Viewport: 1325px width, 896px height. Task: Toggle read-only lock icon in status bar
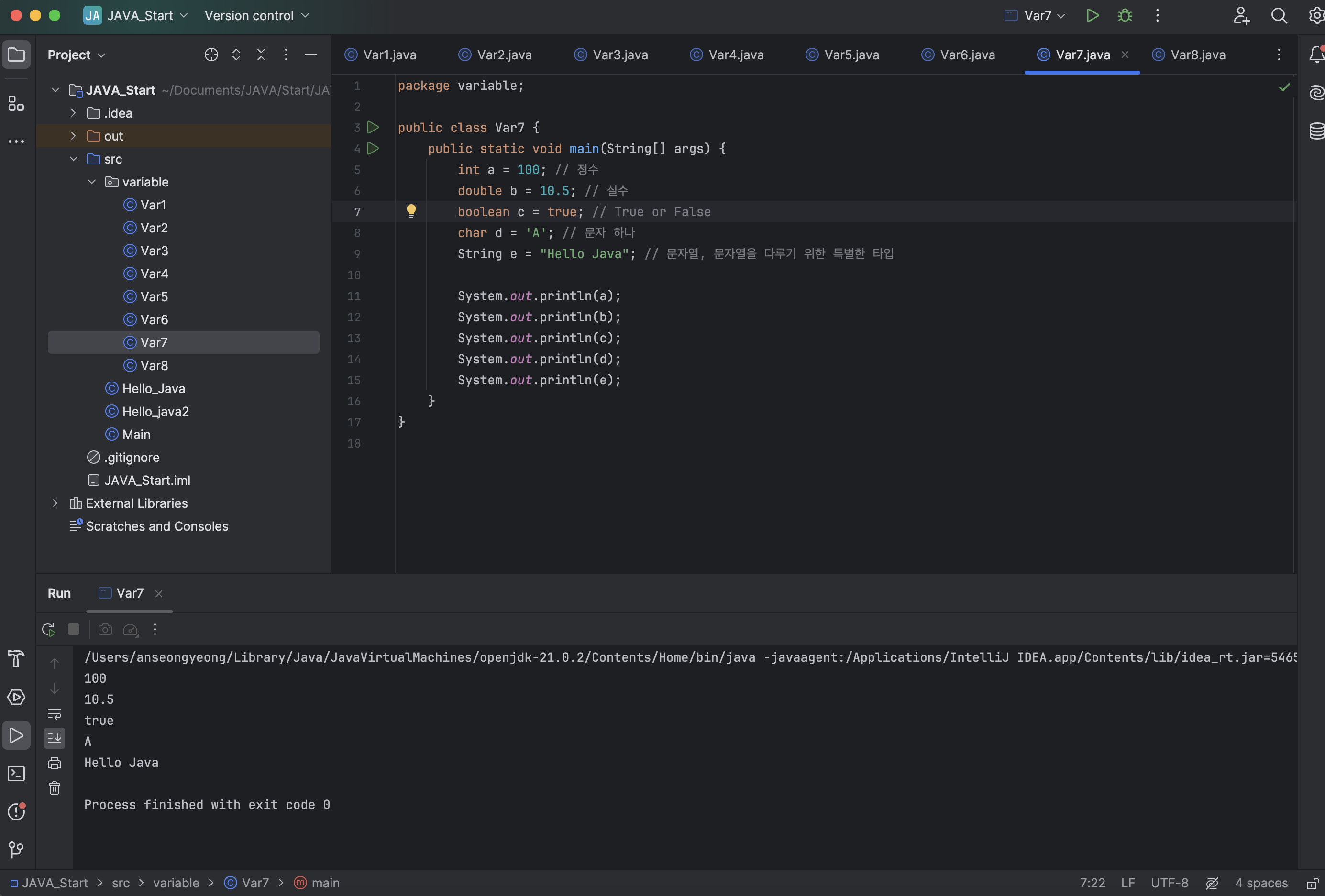tap(1313, 883)
